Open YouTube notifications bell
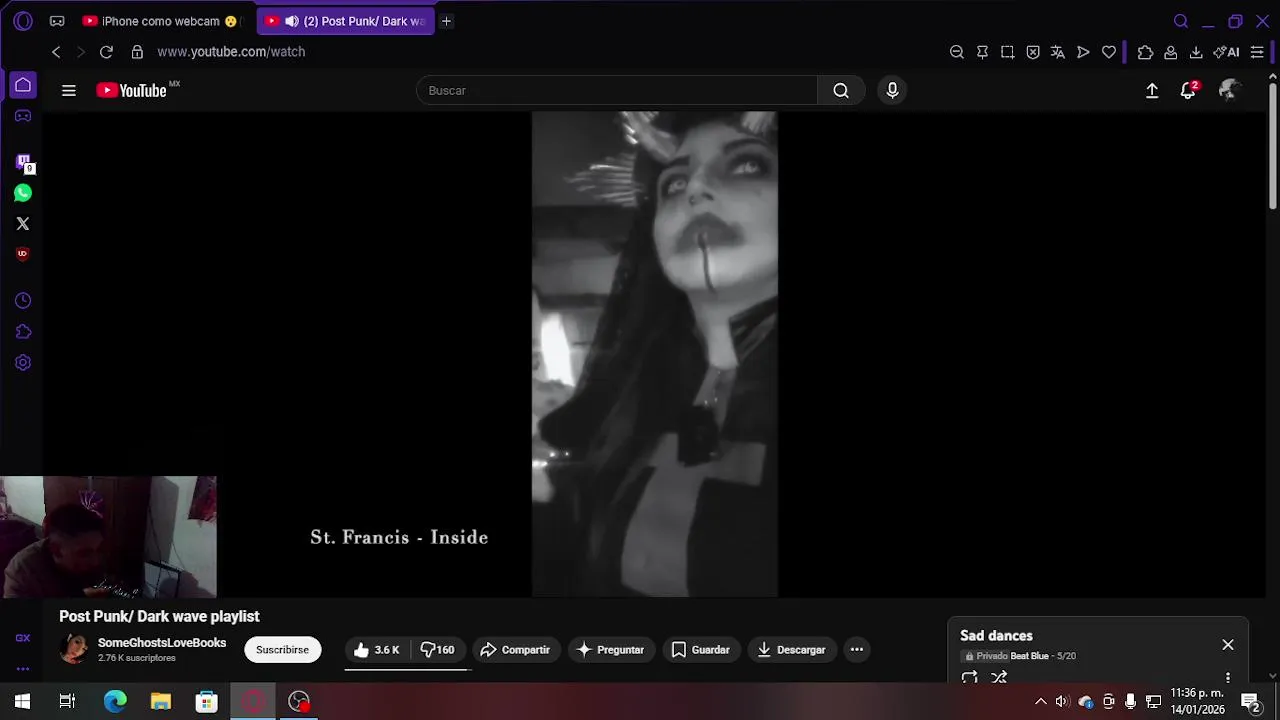The image size is (1280, 720). [x=1188, y=91]
